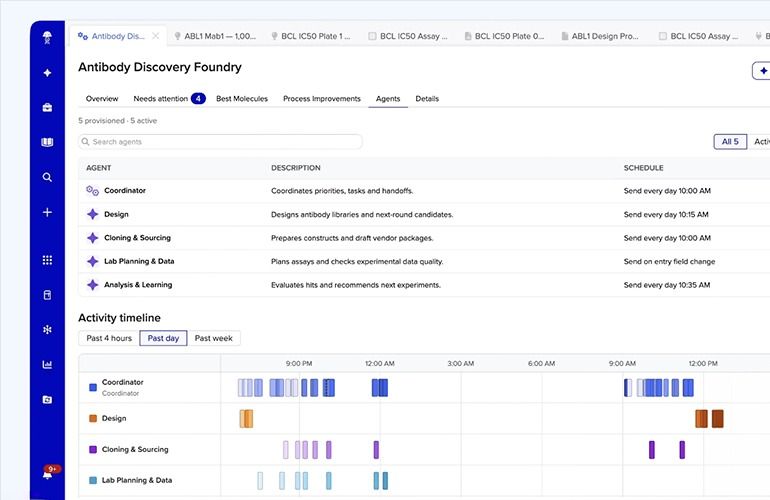Click the Lab Planning & Data agent sparkle icon
Viewport: 770px width, 500px height.
(92, 261)
